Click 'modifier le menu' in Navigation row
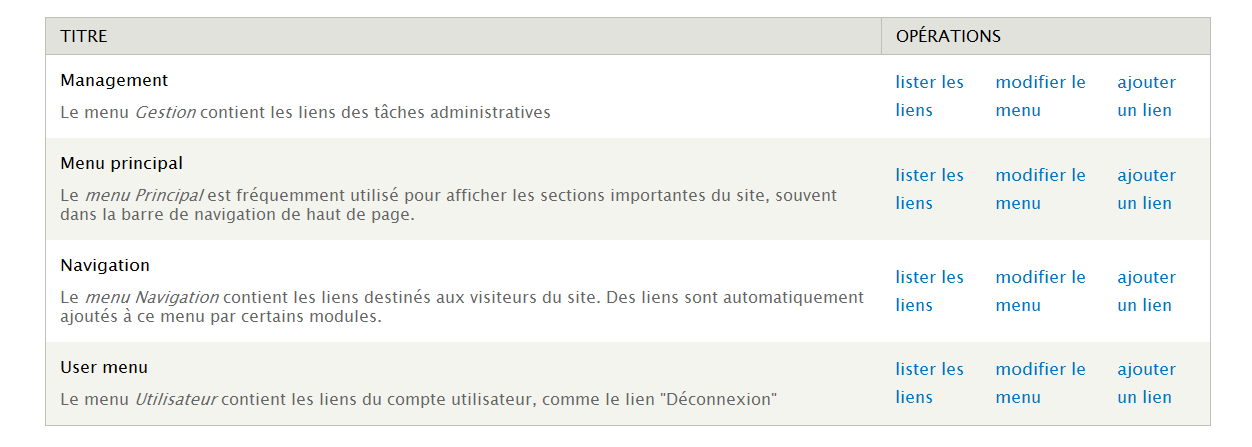The width and height of the screenshot is (1252, 447). click(x=1040, y=278)
